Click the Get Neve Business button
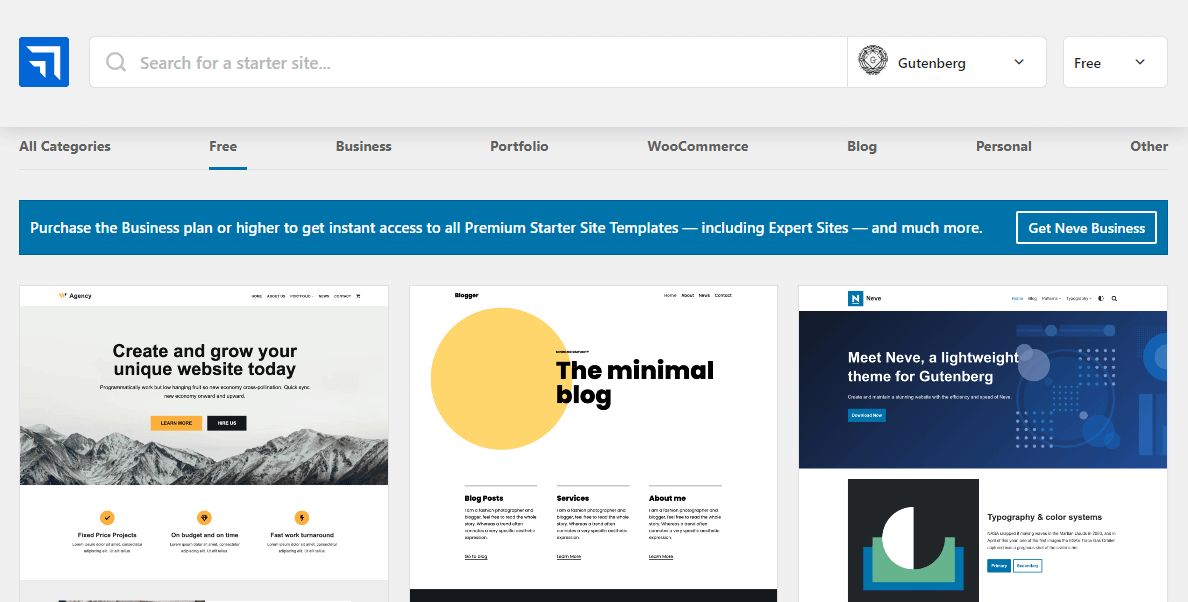The width and height of the screenshot is (1188, 602). pyautogui.click(x=1086, y=228)
